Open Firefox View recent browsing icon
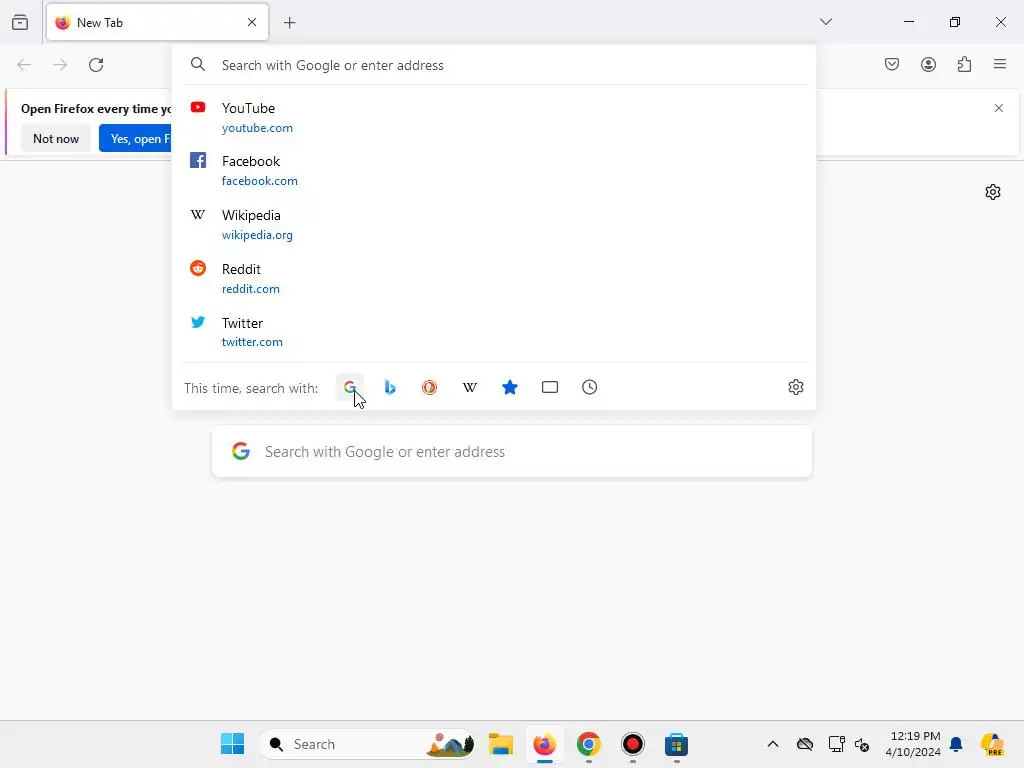The height and width of the screenshot is (768, 1024). click(x=20, y=22)
